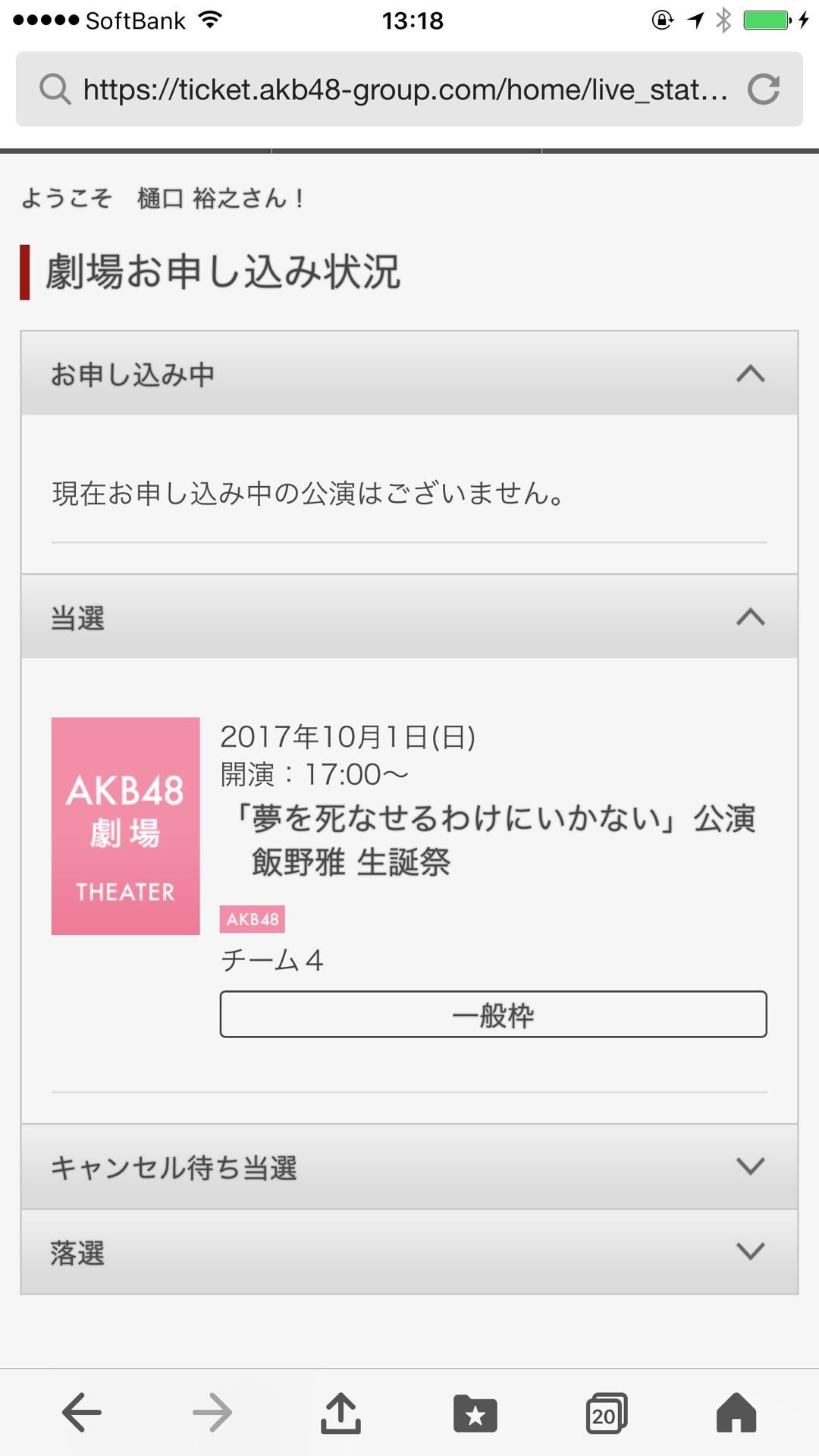Viewport: 819px width, 1456px height.
Task: Expand the キャンセル待ち当選 section
Action: 750,1166
